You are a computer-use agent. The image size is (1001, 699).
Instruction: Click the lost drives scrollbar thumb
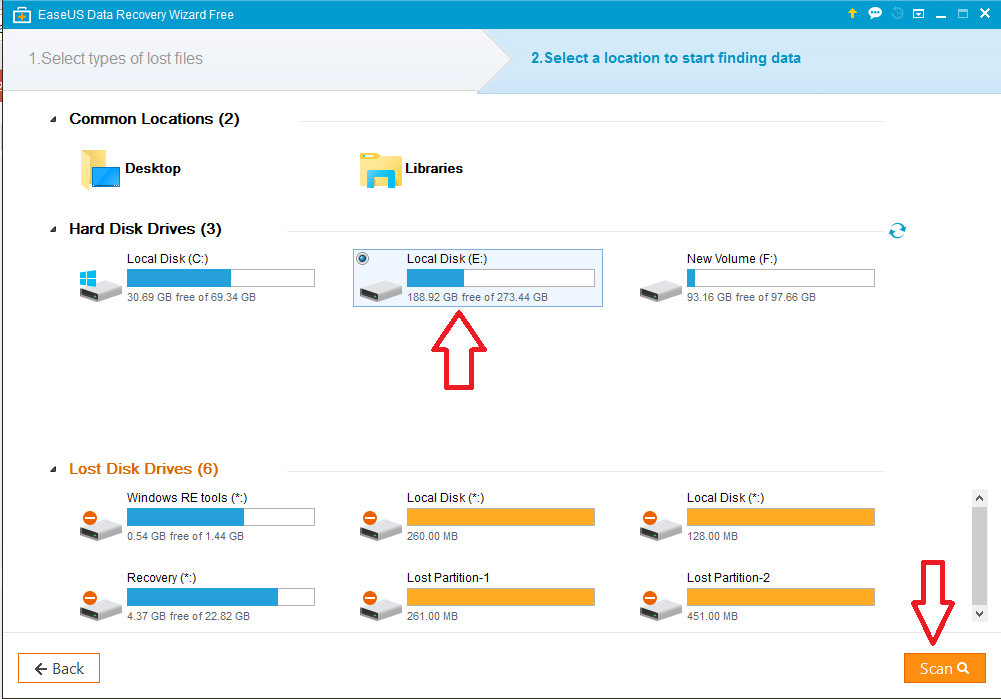click(979, 555)
